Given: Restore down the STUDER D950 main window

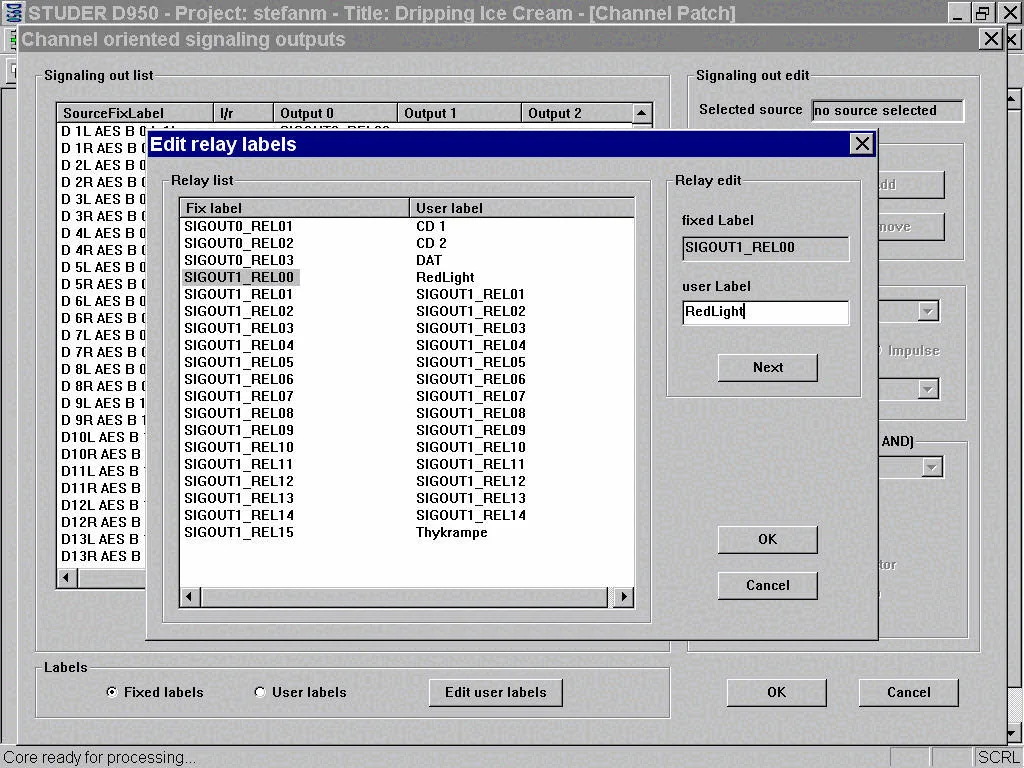Looking at the screenshot, I should [983, 12].
